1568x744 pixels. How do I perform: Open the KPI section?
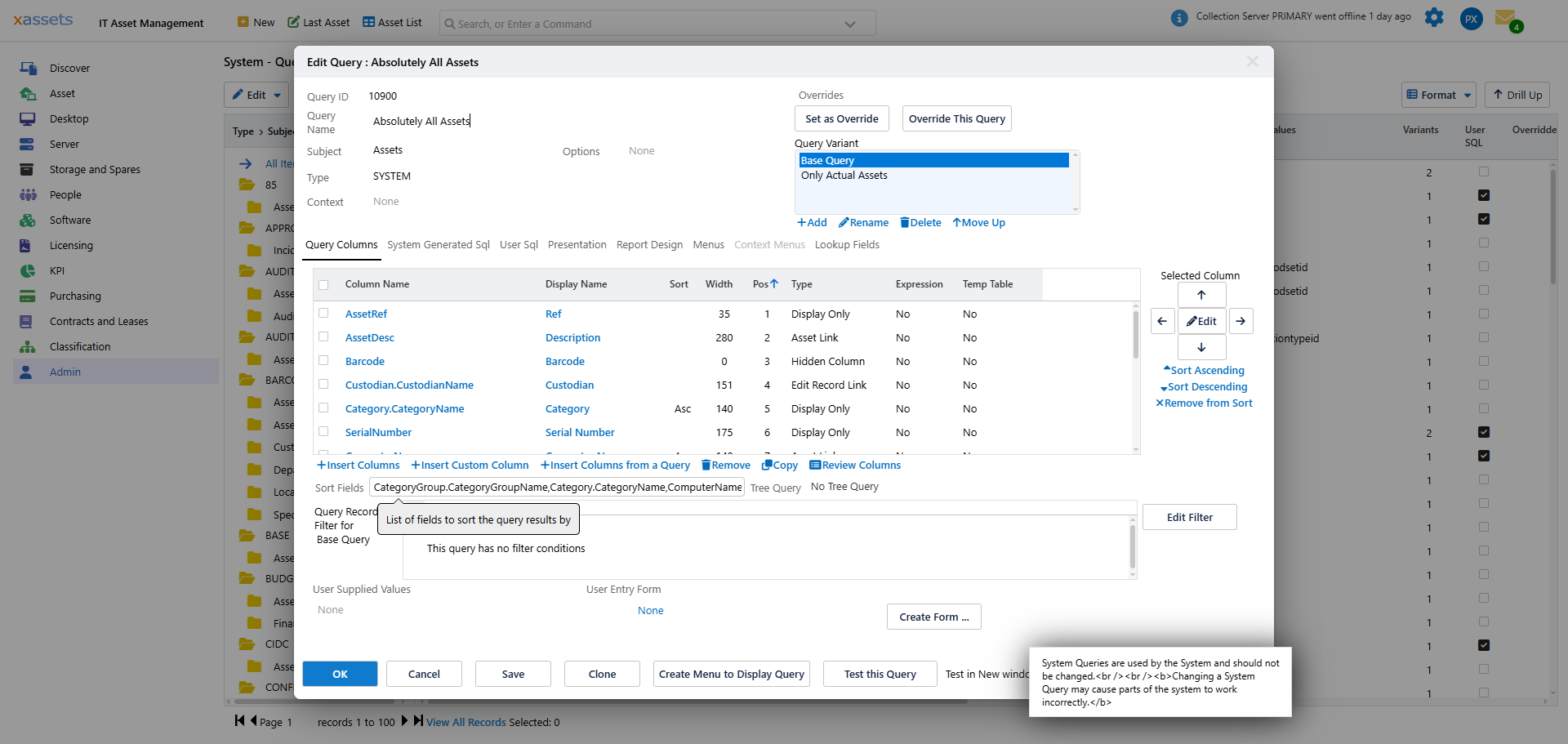56,270
